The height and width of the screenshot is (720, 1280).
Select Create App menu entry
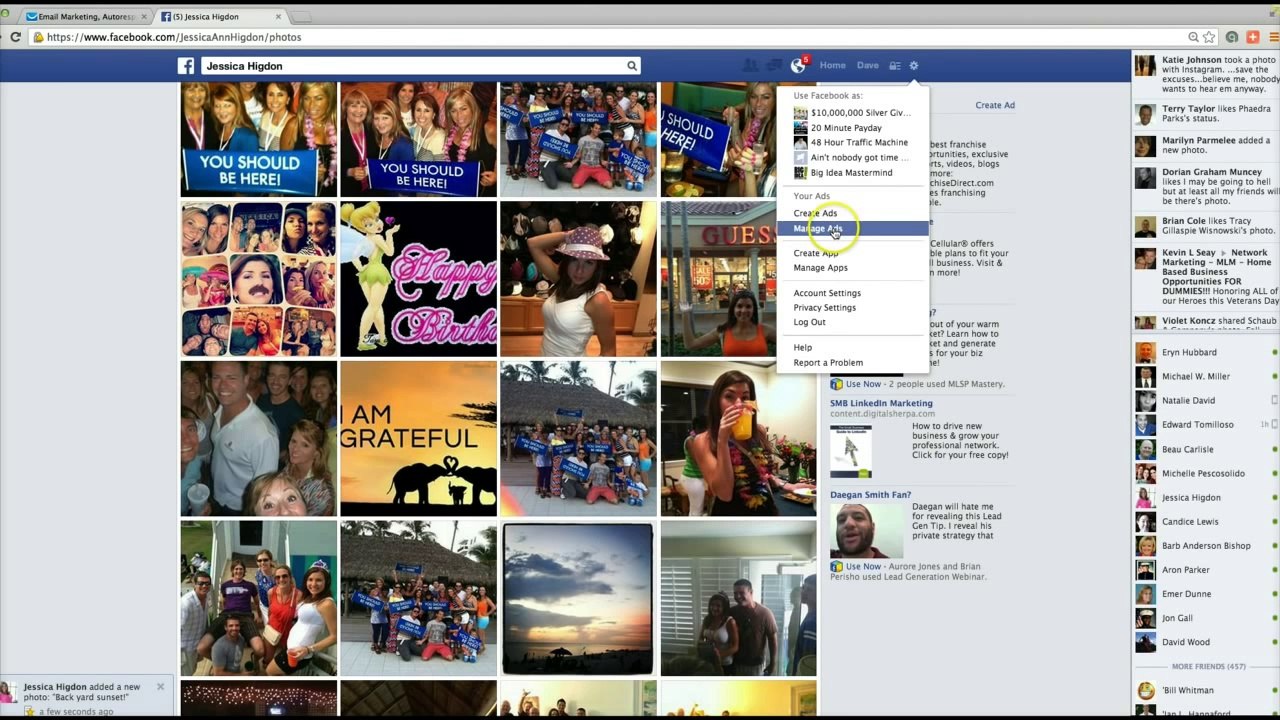click(x=852, y=253)
